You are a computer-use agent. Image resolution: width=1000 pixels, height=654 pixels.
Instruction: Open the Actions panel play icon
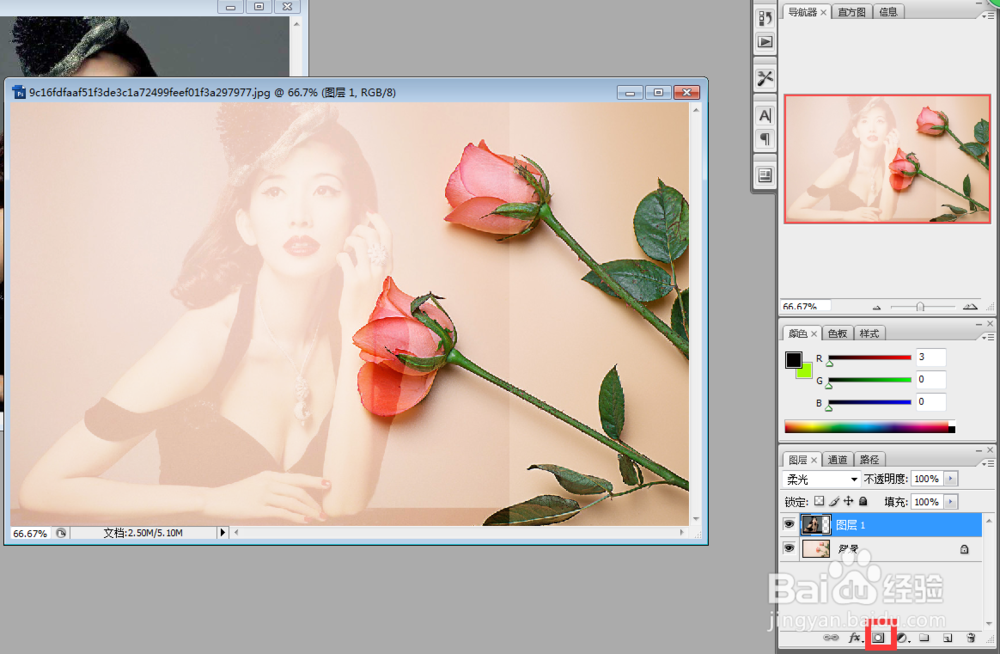(765, 42)
